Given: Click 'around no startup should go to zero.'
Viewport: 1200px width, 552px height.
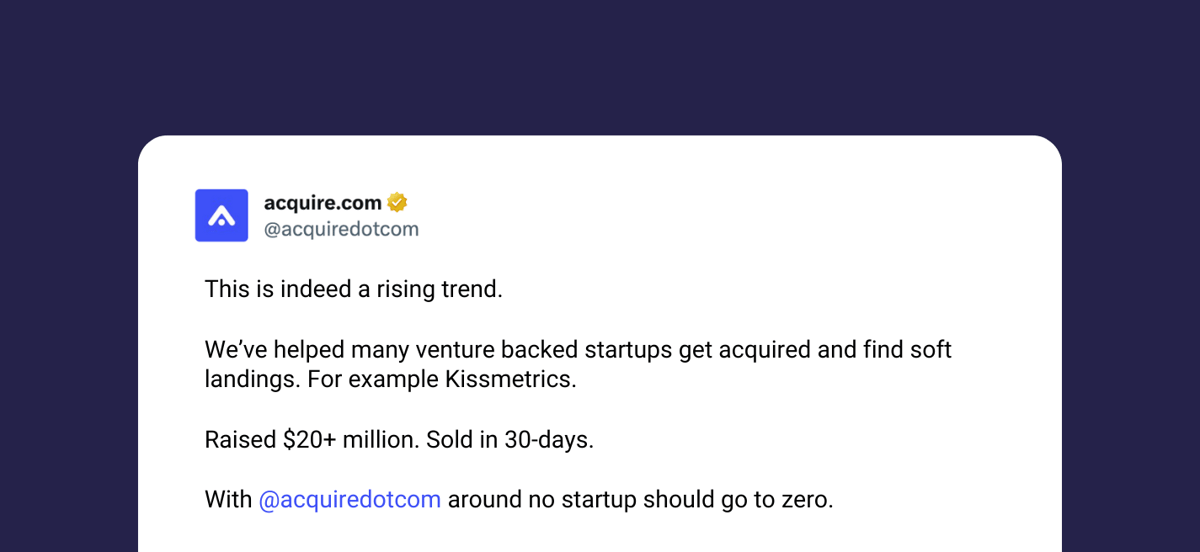Looking at the screenshot, I should (x=640, y=499).
